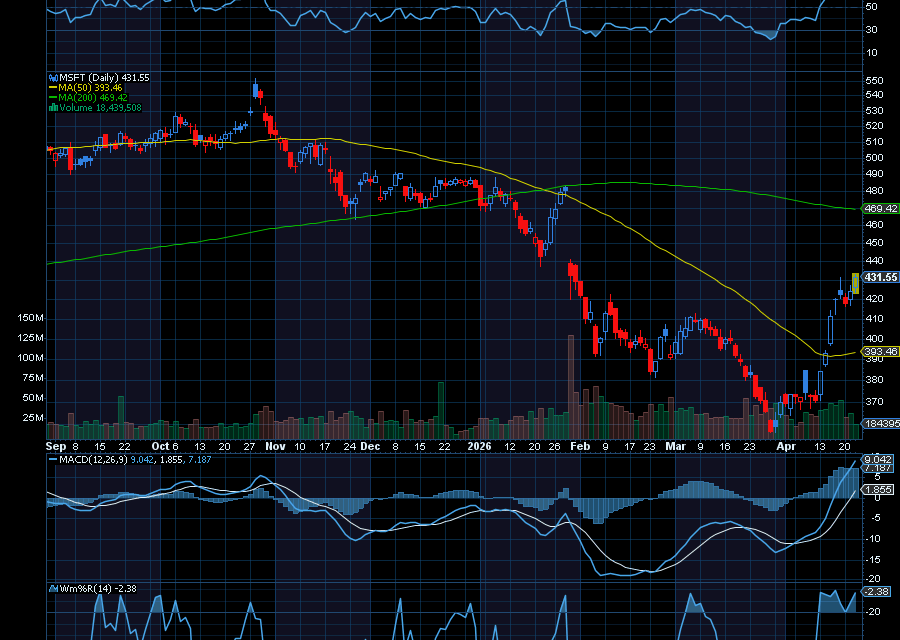Click the Apr label on the date axis
Image resolution: width=900 pixels, height=640 pixels.
pos(786,447)
